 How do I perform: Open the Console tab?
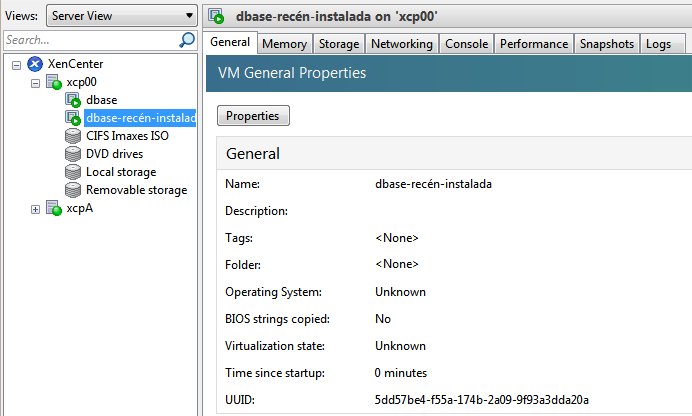(x=466, y=44)
